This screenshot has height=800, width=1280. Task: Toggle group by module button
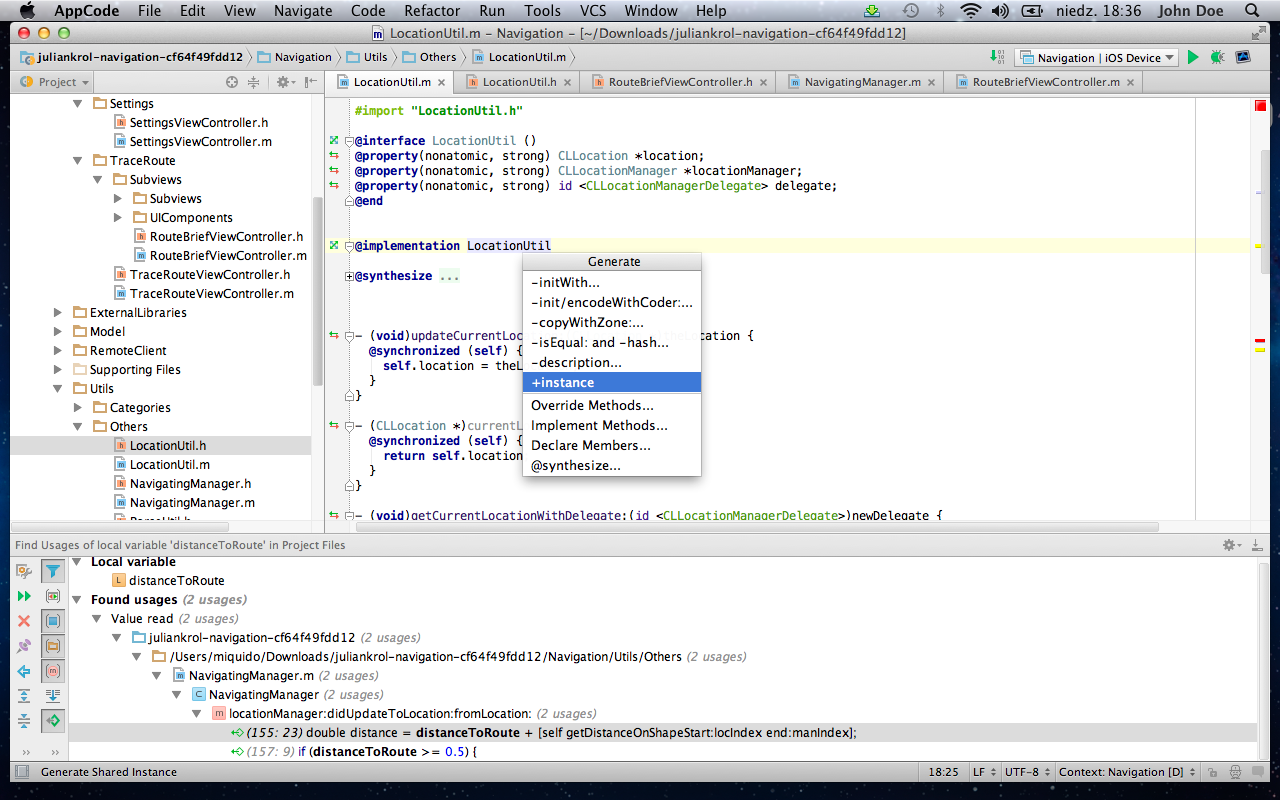click(53, 621)
